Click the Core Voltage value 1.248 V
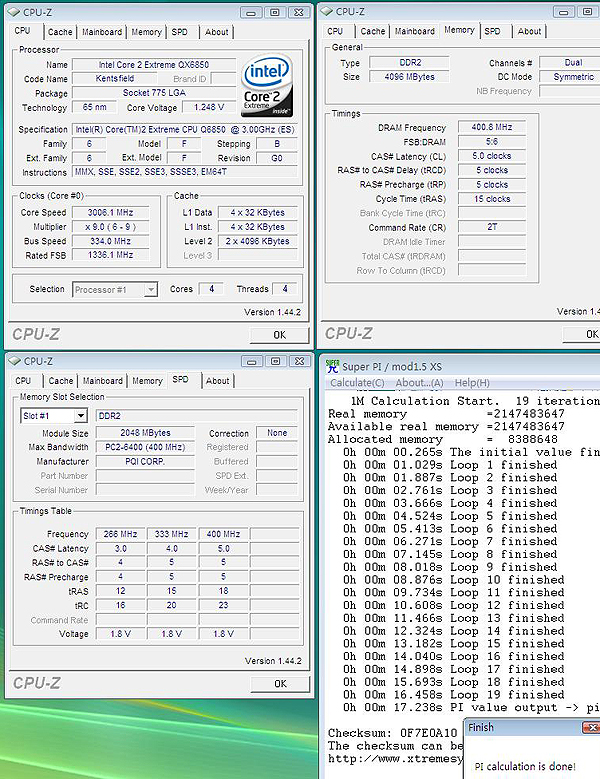Image resolution: width=600 pixels, height=779 pixels. (209, 107)
